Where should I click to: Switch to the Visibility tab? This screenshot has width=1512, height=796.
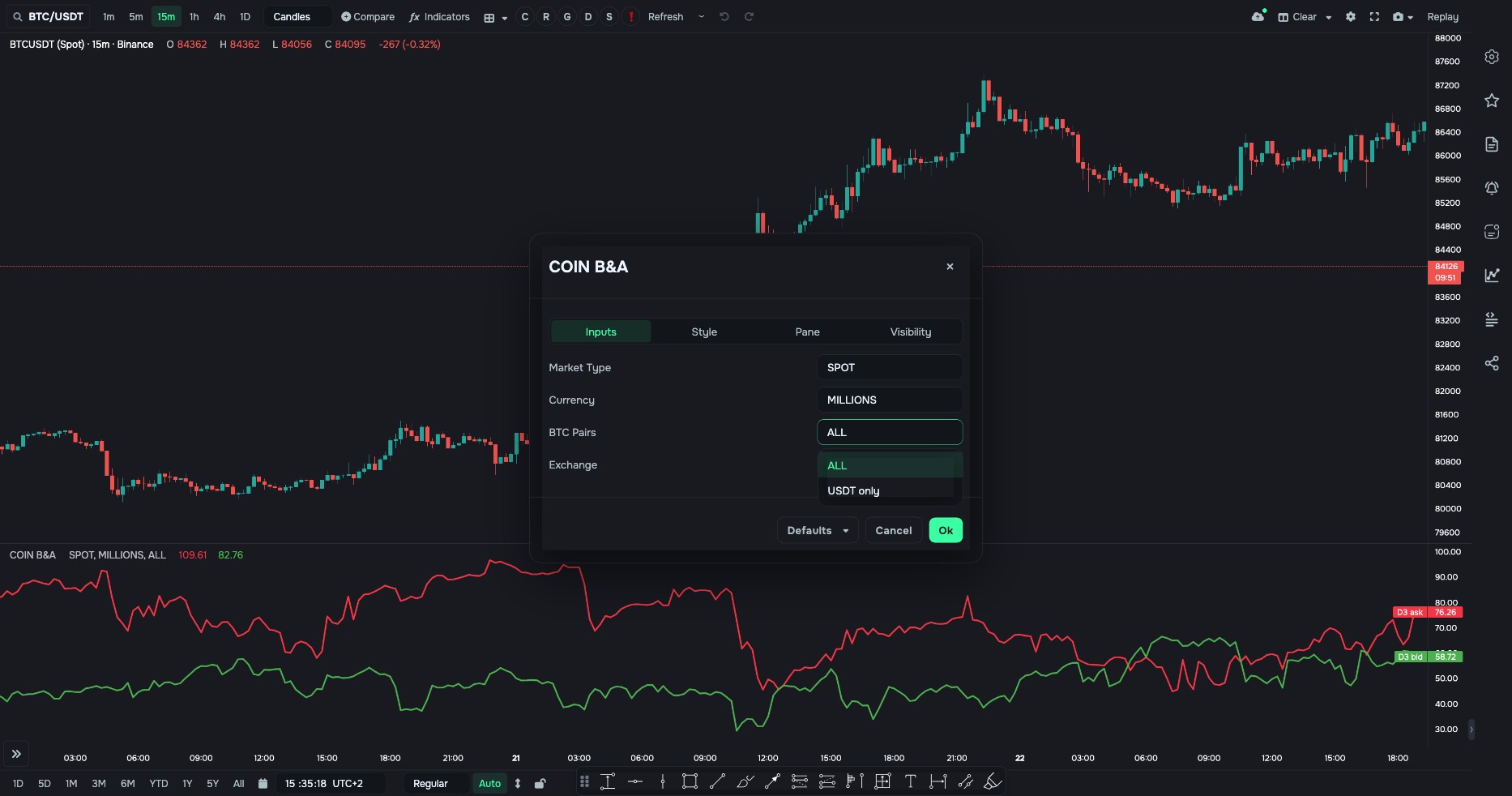click(911, 332)
